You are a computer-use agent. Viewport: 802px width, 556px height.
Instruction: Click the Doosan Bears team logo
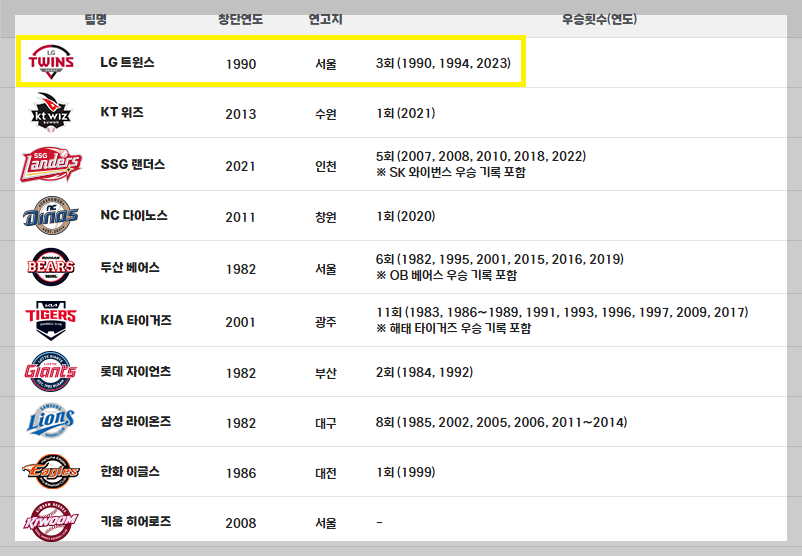click(51, 267)
